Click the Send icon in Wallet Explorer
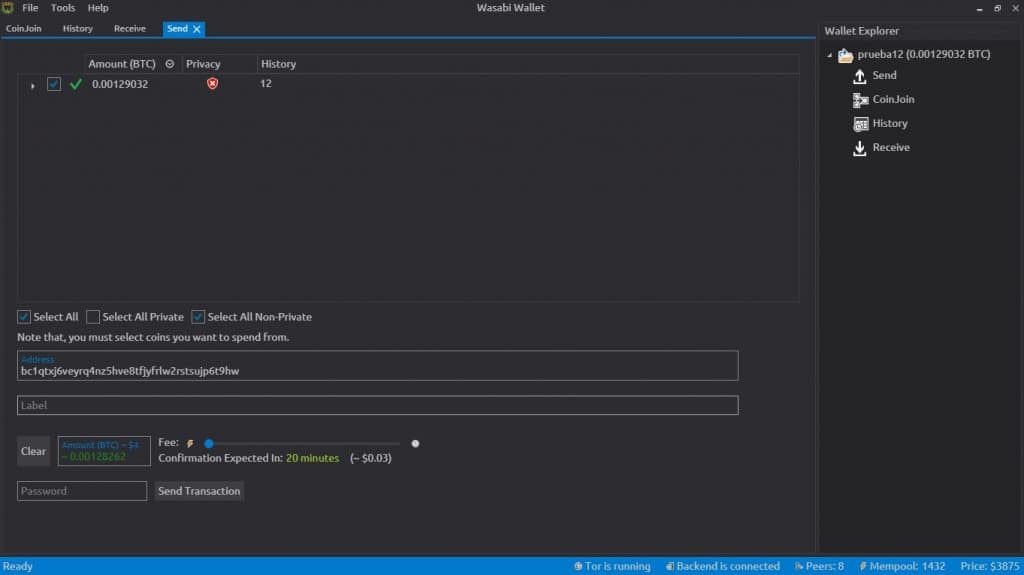1024x575 pixels. click(859, 76)
